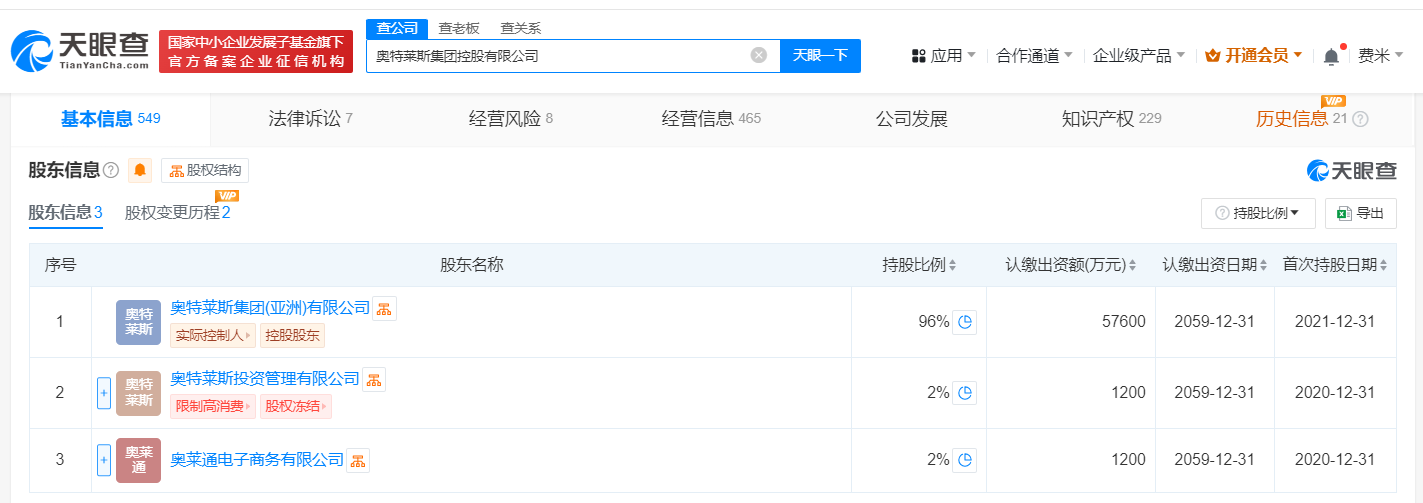Select the 股权变更历程 2 sub-tab
The height and width of the screenshot is (503, 1423).
[177, 213]
